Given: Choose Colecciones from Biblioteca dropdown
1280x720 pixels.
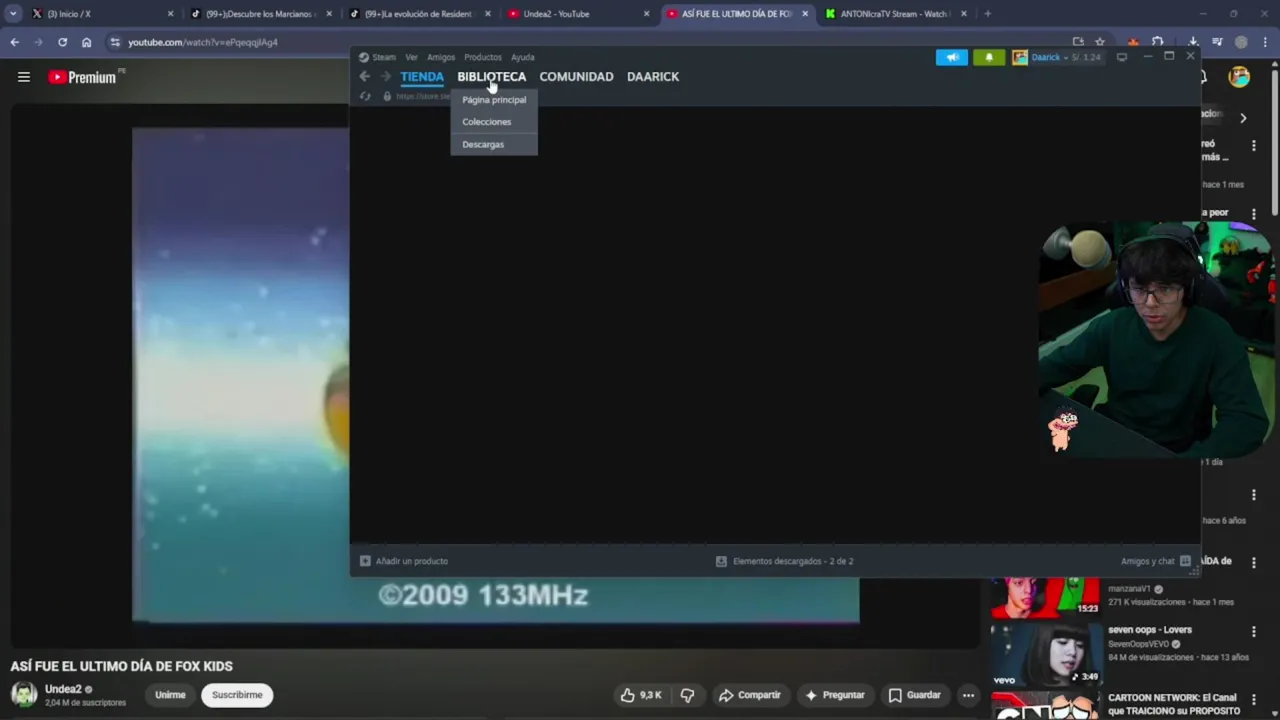Looking at the screenshot, I should coord(494,122).
